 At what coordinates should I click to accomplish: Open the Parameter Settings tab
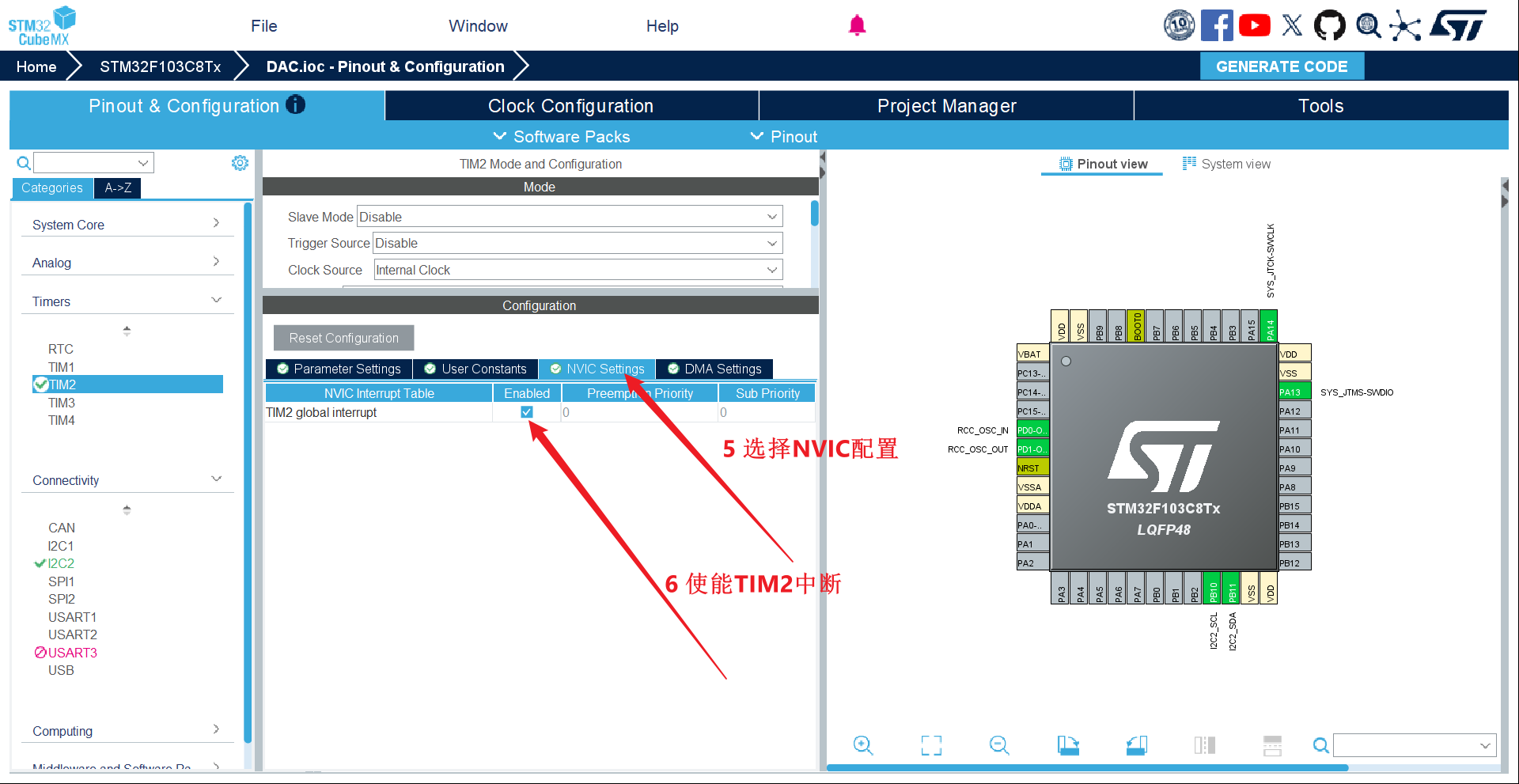click(339, 369)
